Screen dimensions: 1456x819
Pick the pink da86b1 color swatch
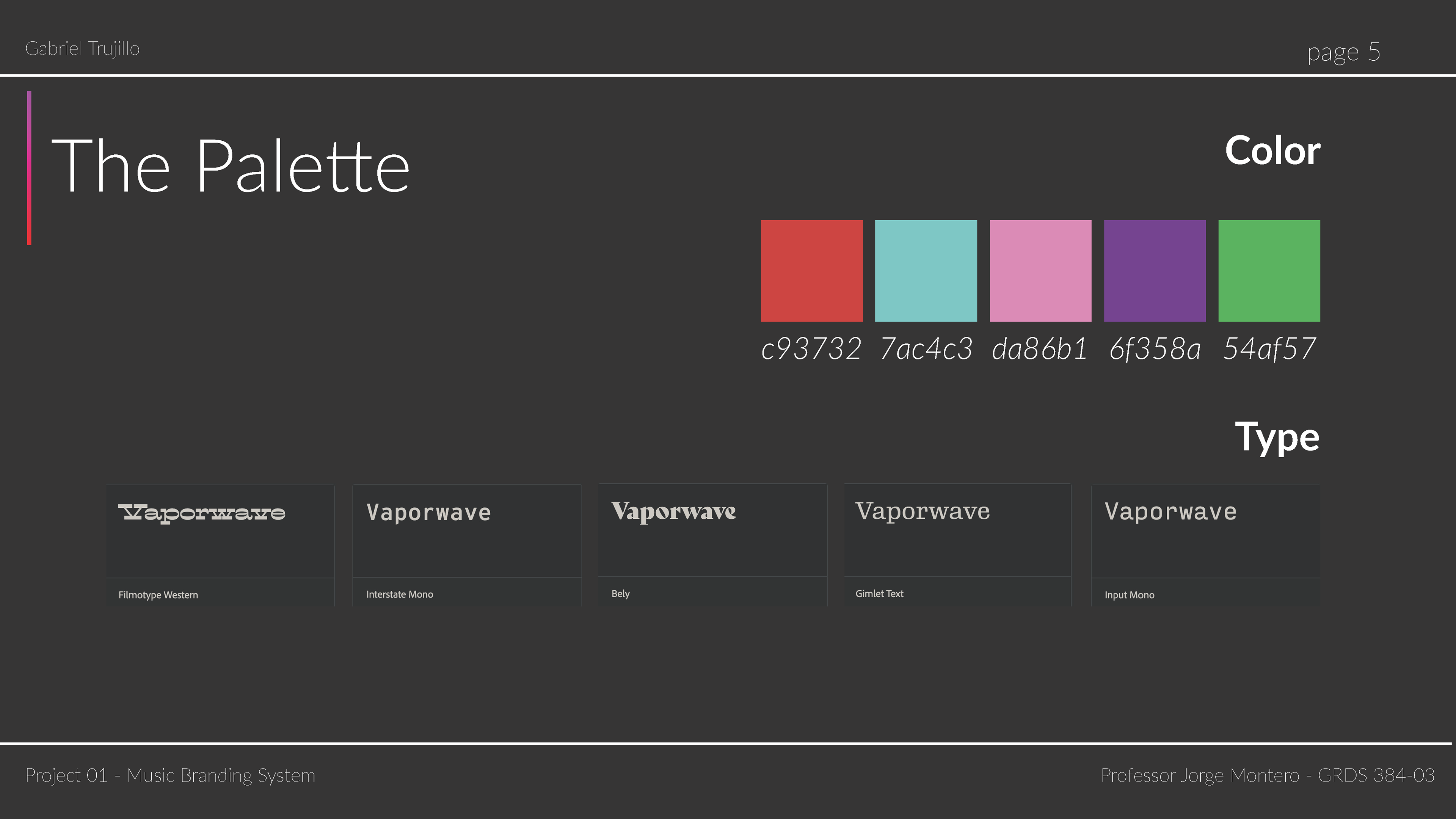tap(1040, 271)
